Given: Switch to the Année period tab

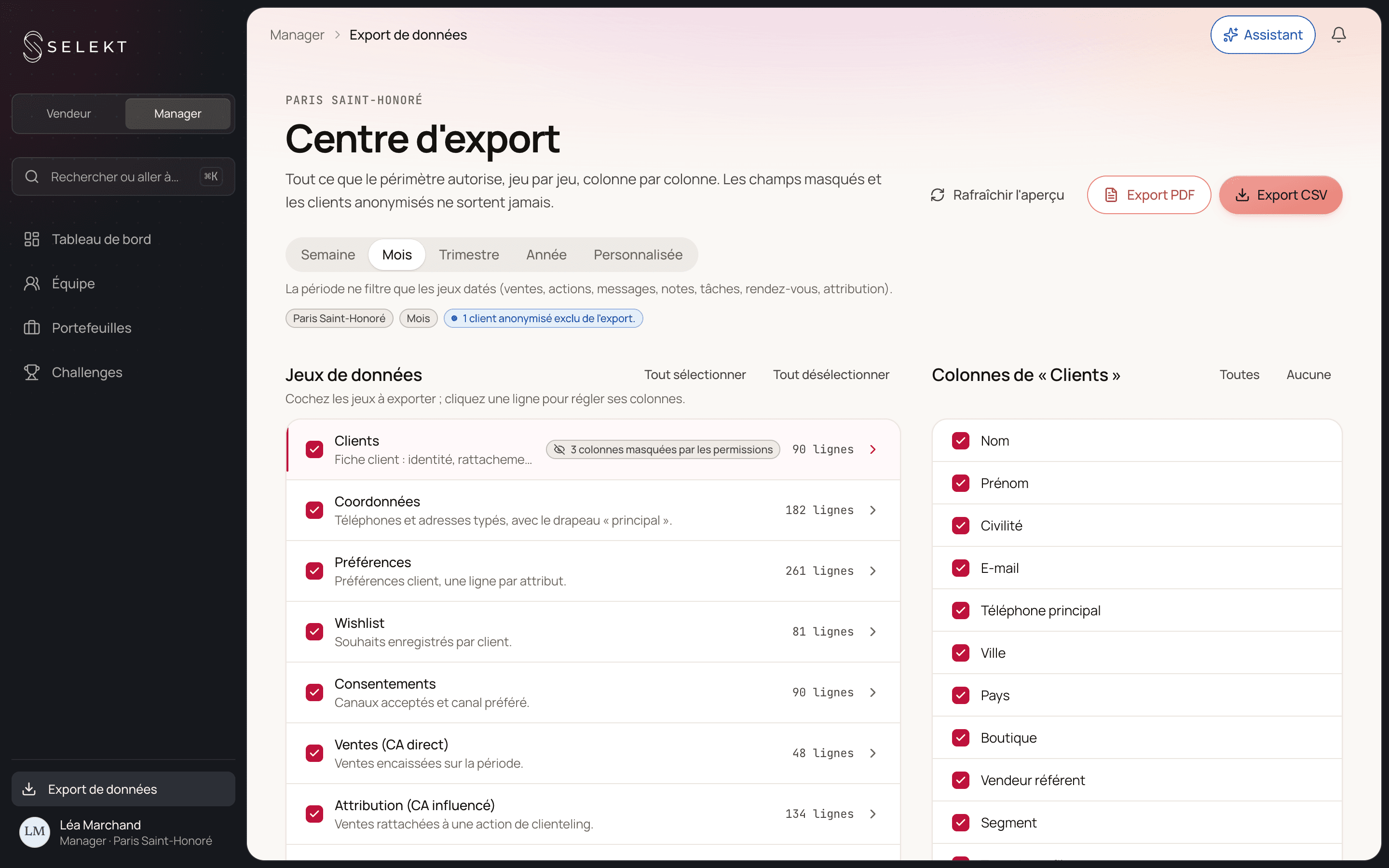Looking at the screenshot, I should point(546,254).
